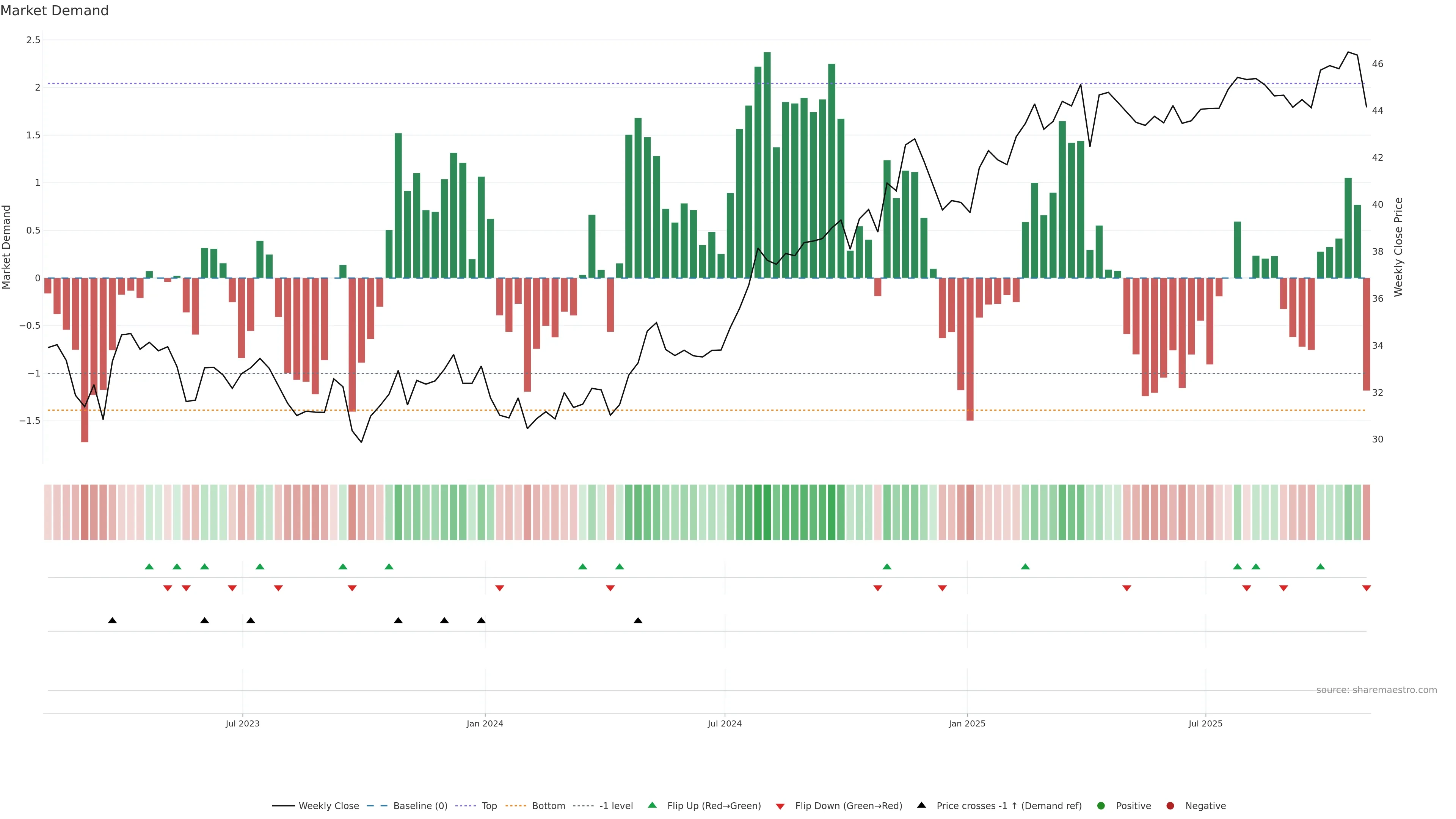Click the black Price crosses legend triangle

coord(921,805)
